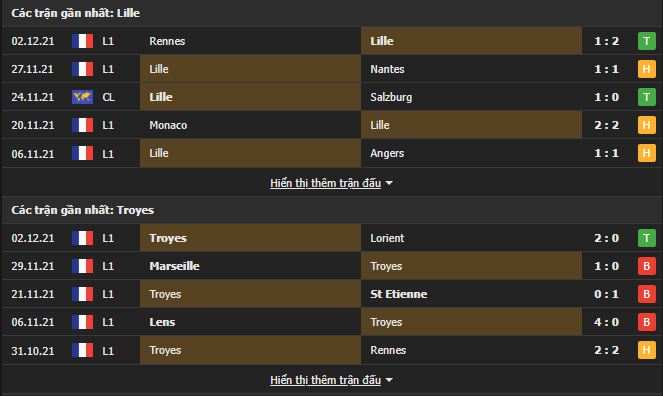Expand more matches under Troyes section

tap(326, 380)
